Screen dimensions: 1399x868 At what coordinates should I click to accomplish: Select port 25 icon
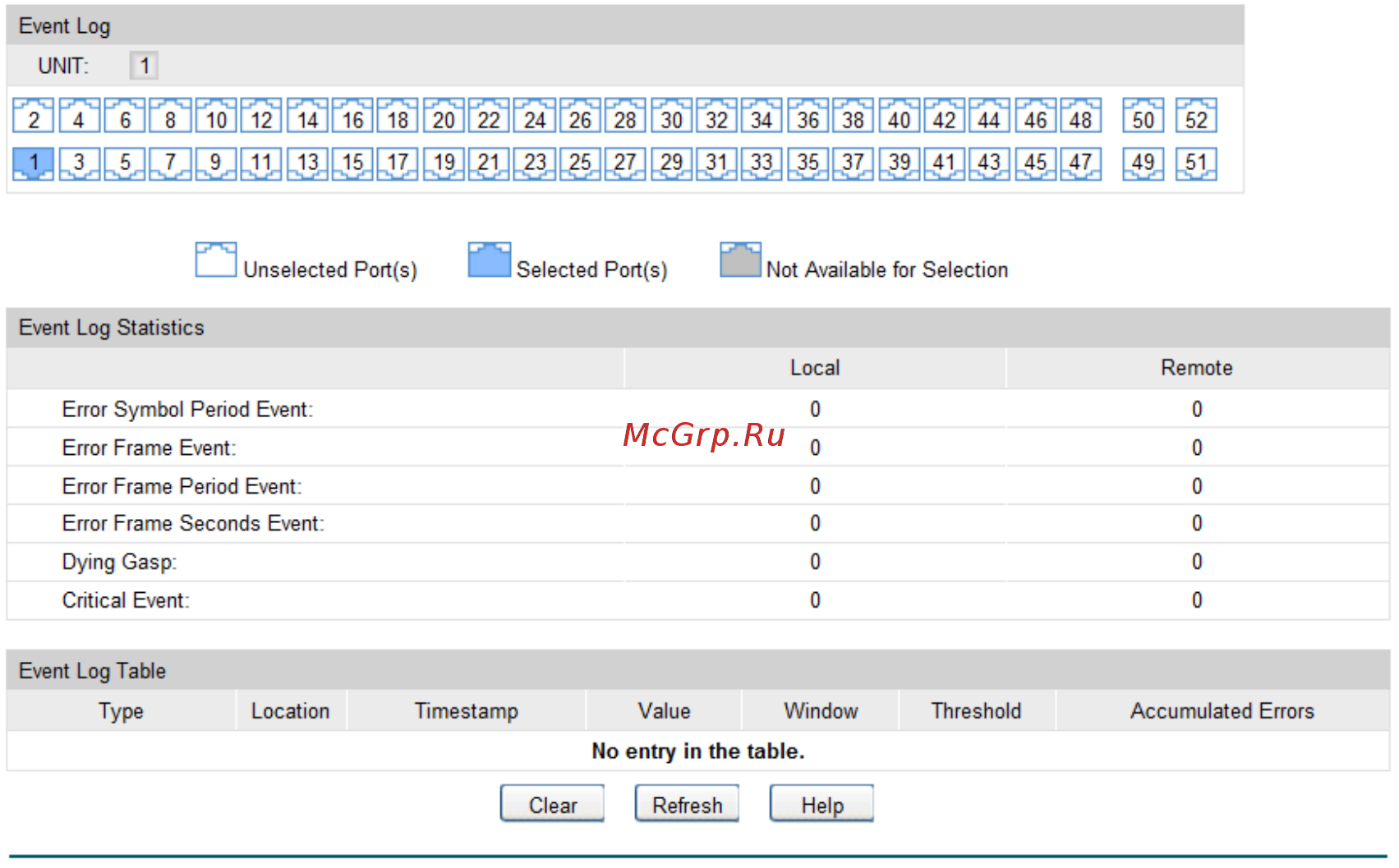pos(581,163)
